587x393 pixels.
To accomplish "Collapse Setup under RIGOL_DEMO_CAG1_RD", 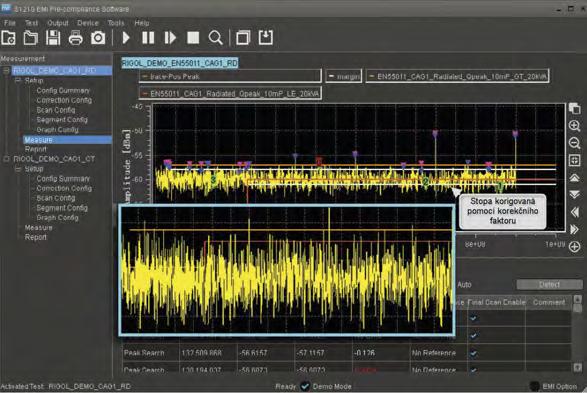I will tap(18, 80).
